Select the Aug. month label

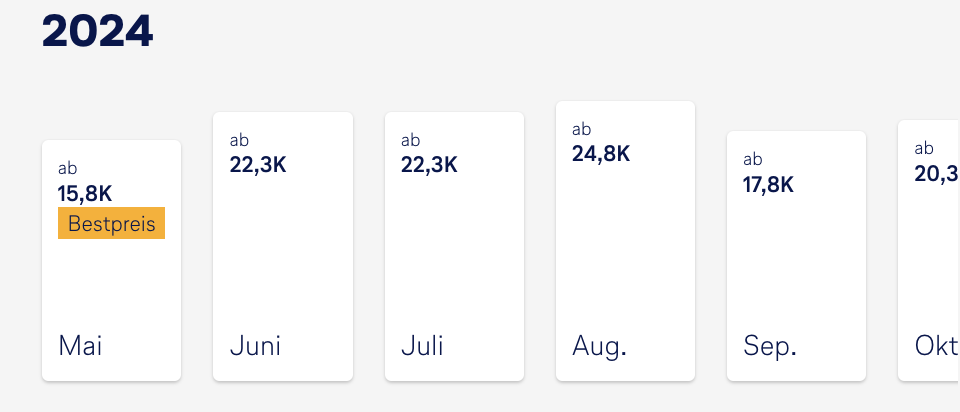coord(599,346)
